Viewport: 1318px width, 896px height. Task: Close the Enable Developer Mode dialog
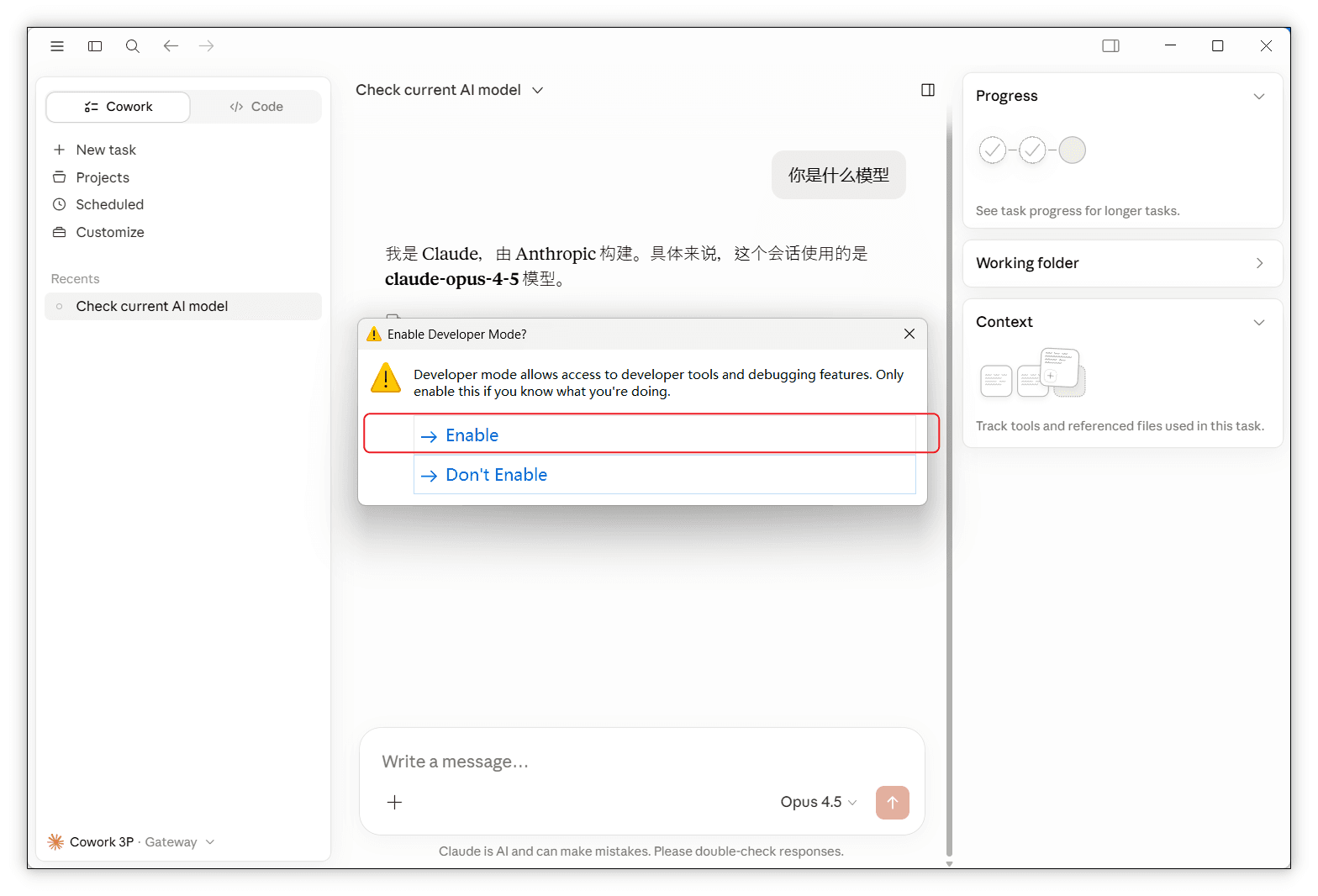click(x=909, y=334)
